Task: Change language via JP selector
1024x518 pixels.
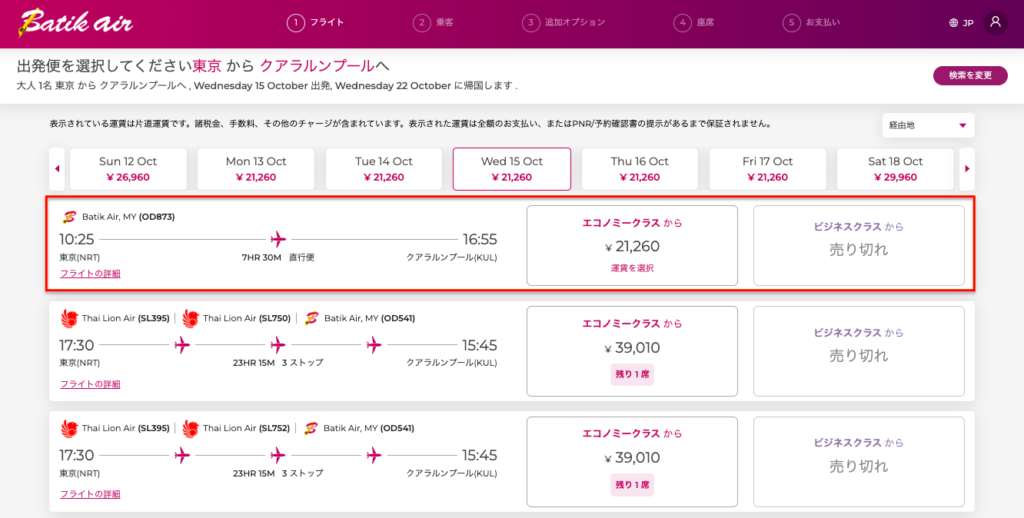Action: (x=961, y=23)
